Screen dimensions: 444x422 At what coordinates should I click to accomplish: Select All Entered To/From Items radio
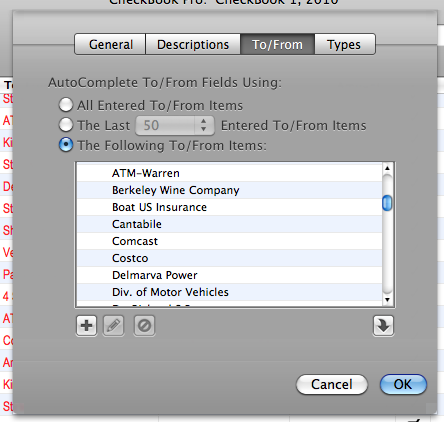coord(66,105)
